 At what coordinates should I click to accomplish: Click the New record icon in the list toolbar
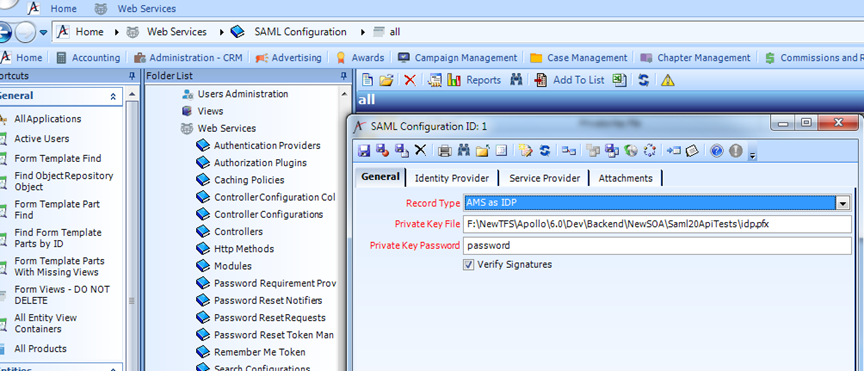pos(367,80)
